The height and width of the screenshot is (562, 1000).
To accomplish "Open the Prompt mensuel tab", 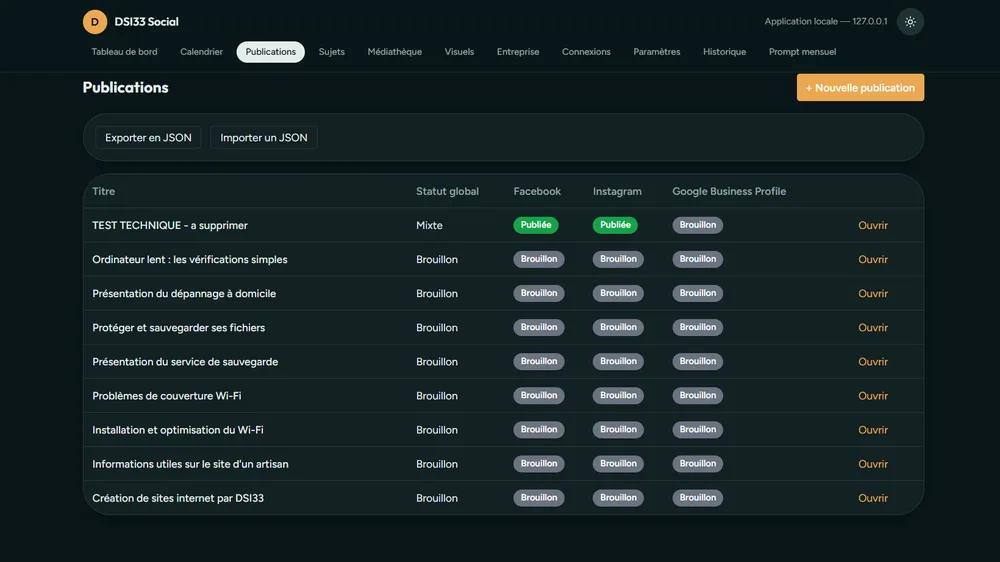I will tap(802, 52).
